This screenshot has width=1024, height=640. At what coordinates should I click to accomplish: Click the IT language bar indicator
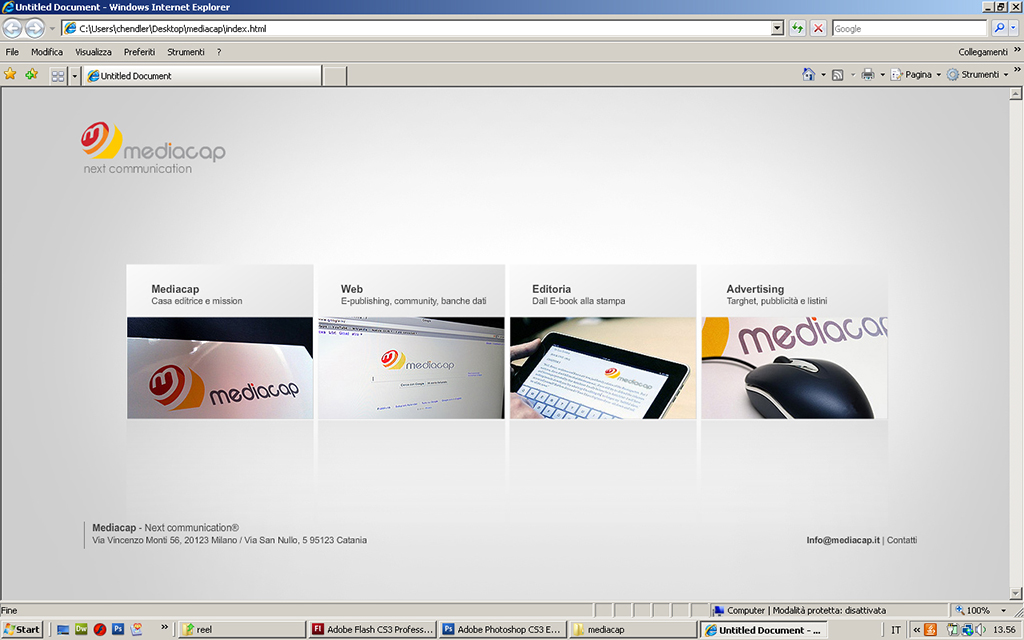click(x=896, y=630)
